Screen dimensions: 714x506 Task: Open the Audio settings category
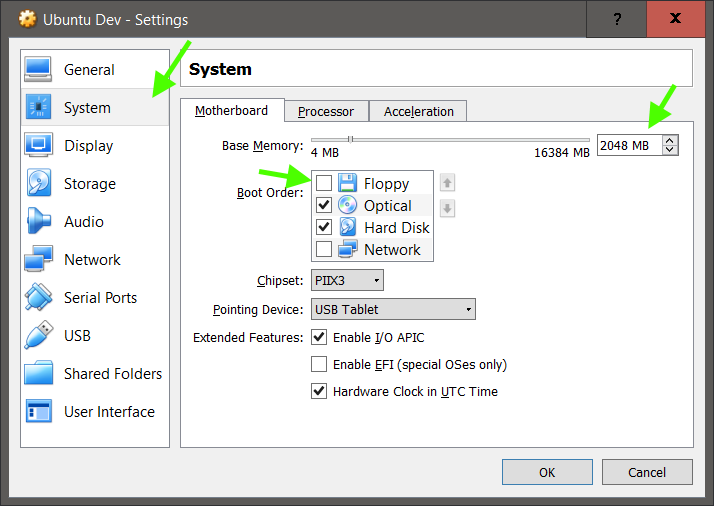[95, 221]
